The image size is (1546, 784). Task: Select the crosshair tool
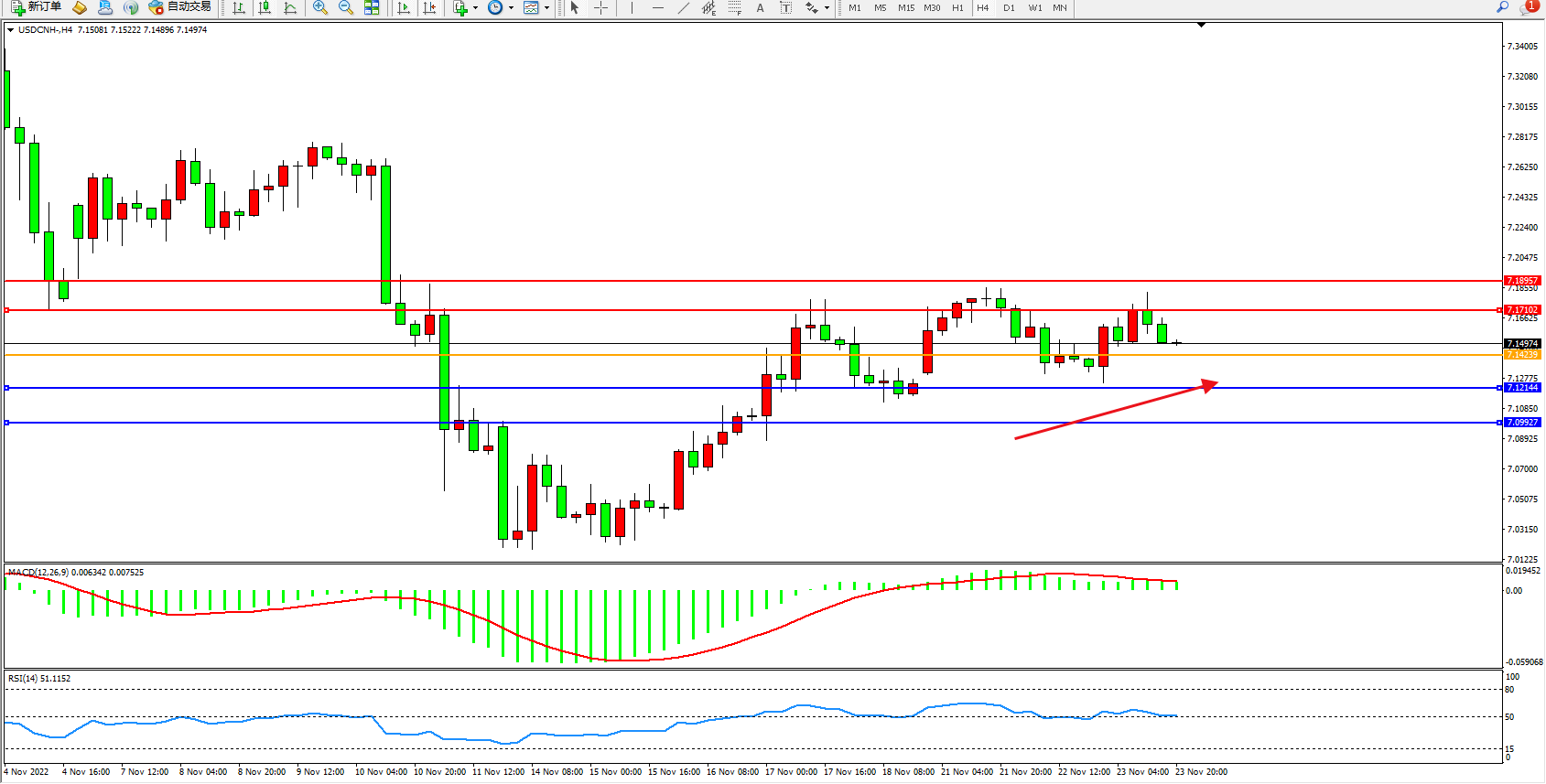tap(600, 8)
